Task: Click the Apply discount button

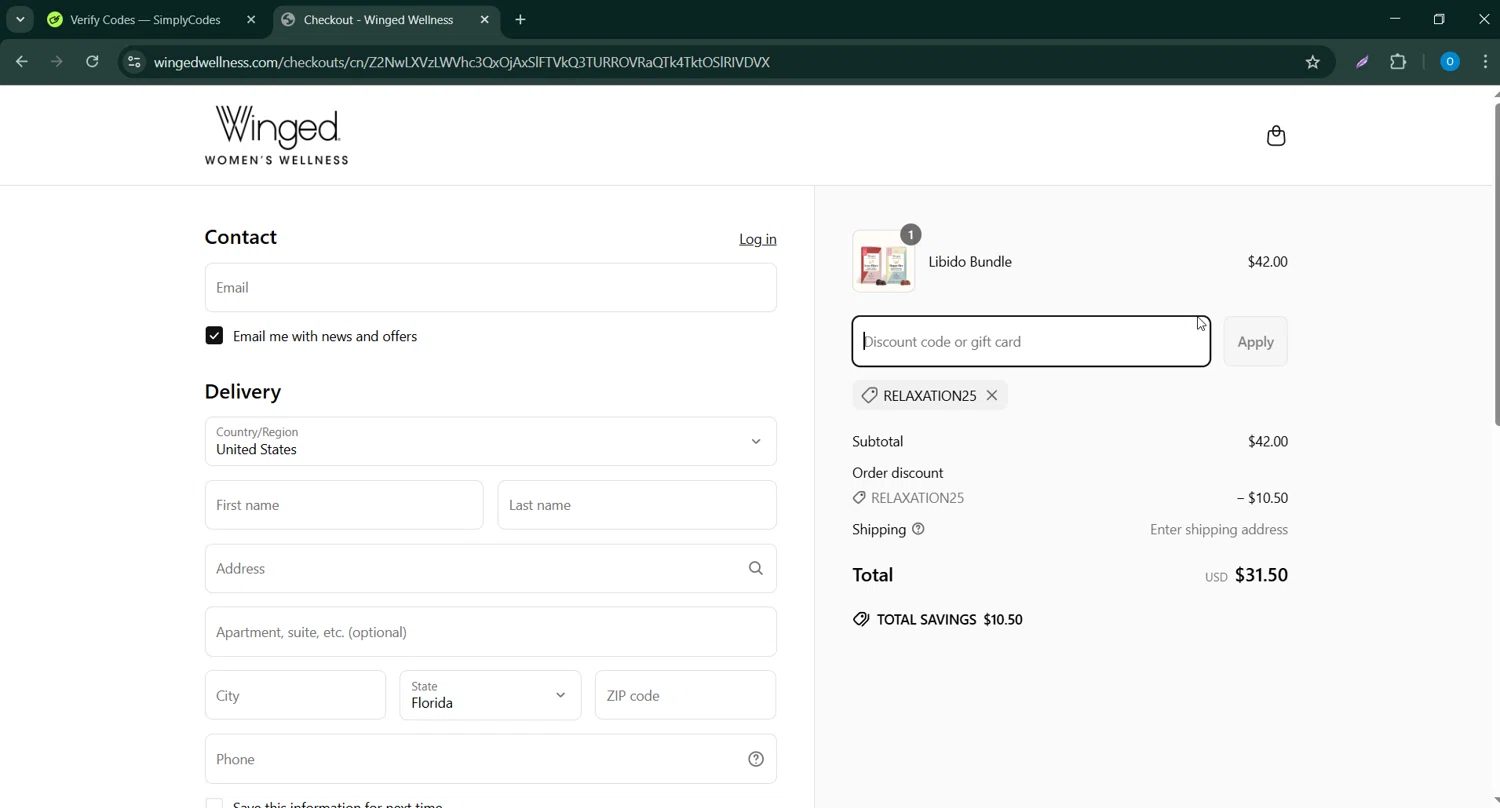Action: [1256, 341]
